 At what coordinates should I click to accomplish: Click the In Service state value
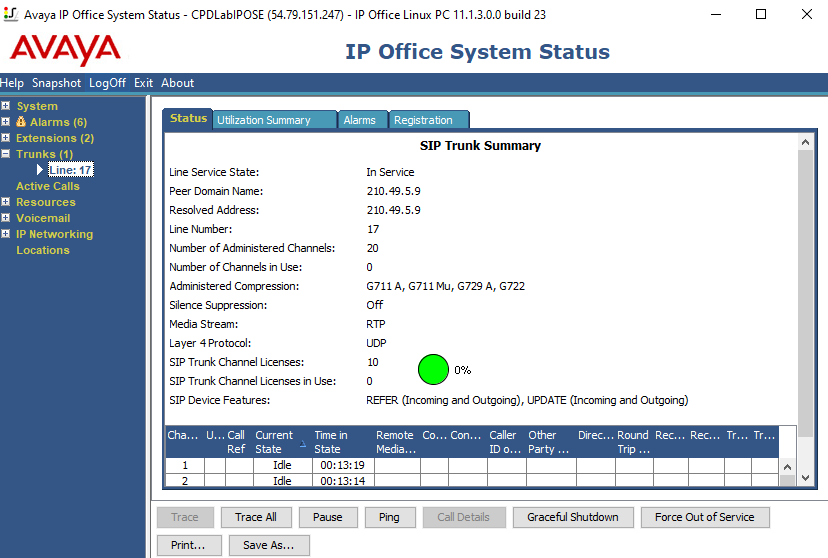point(390,172)
